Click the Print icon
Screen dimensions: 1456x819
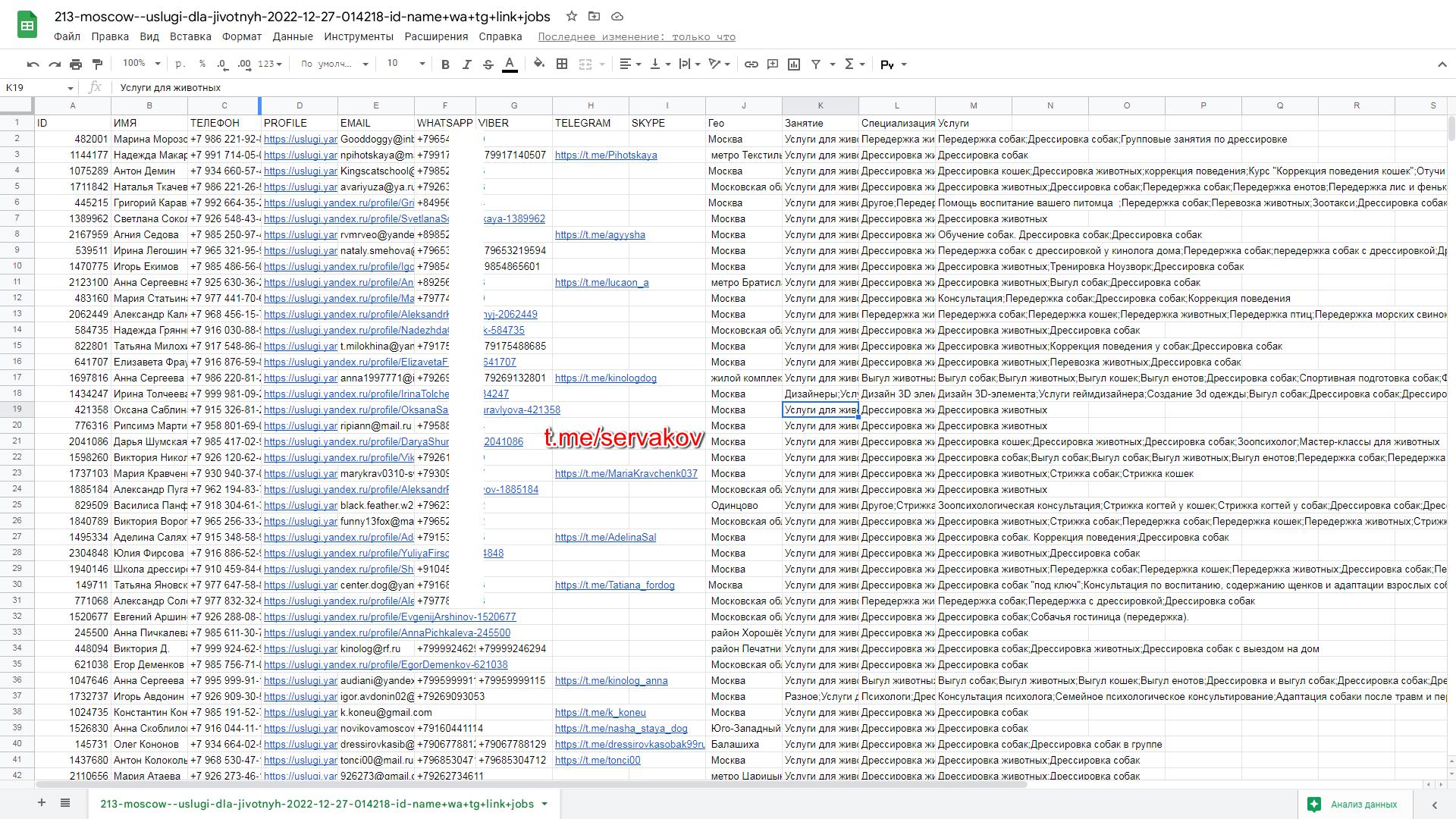click(76, 64)
